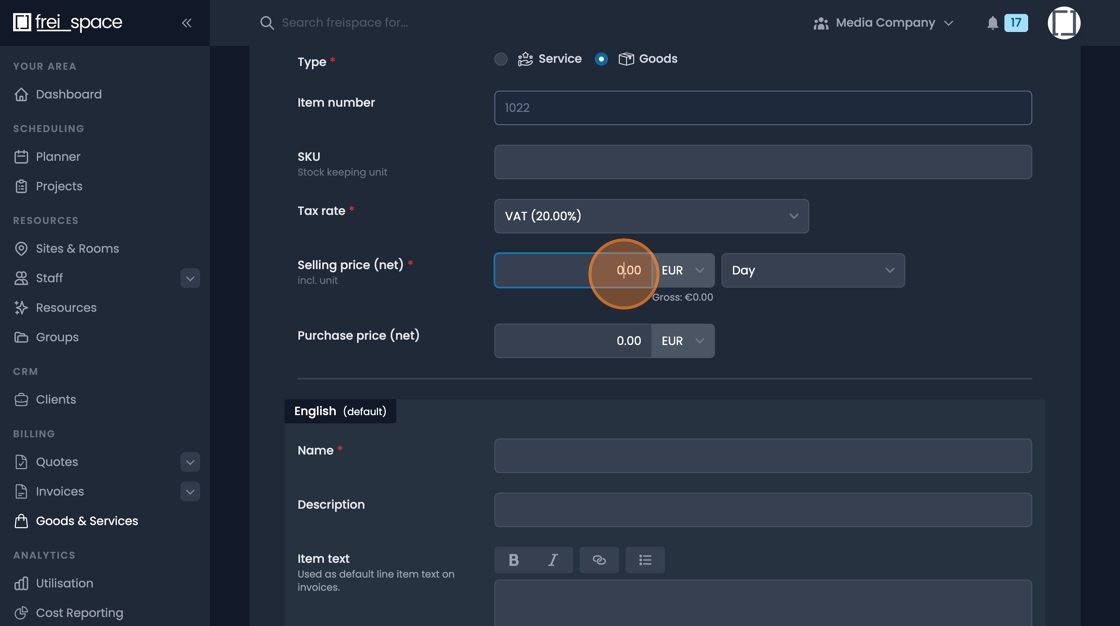Open the Tax rate VAT dropdown
This screenshot has height=626, width=1120.
pos(651,216)
